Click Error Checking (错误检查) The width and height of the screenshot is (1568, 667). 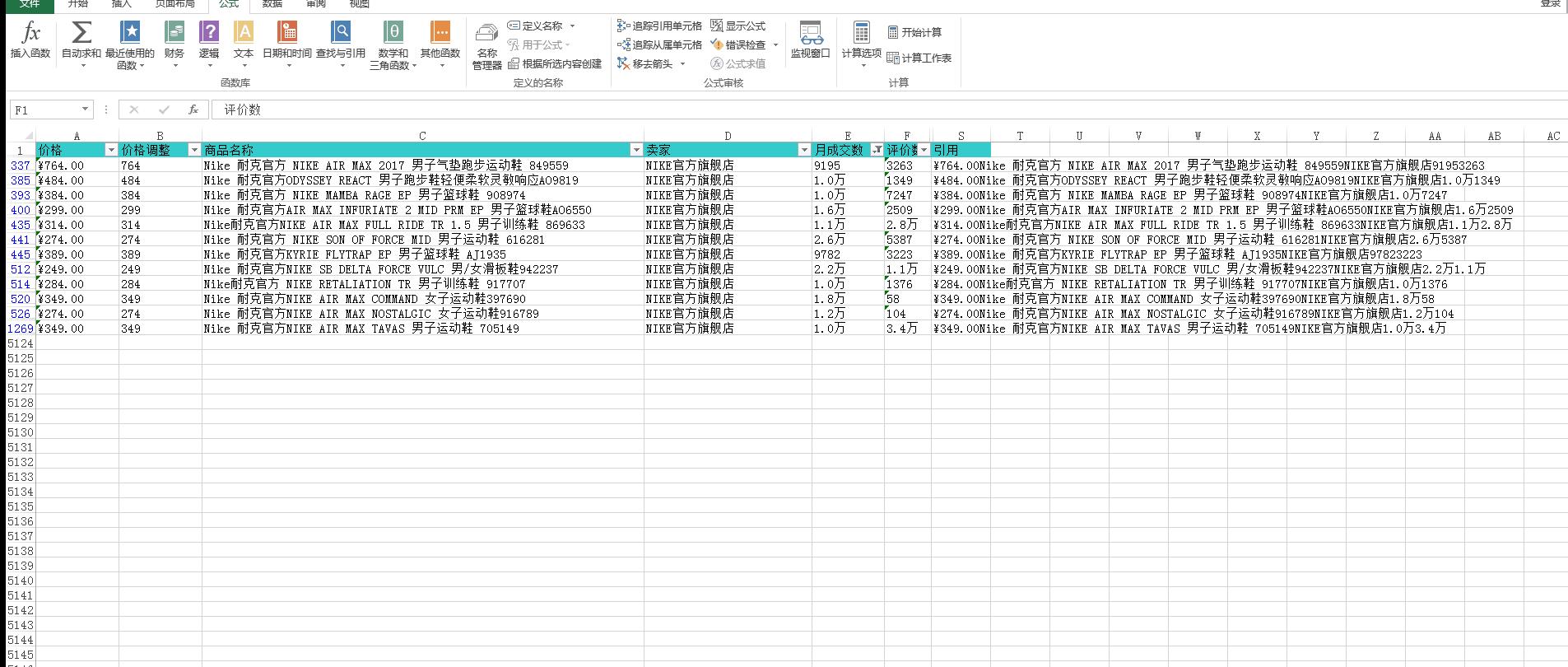coord(738,45)
